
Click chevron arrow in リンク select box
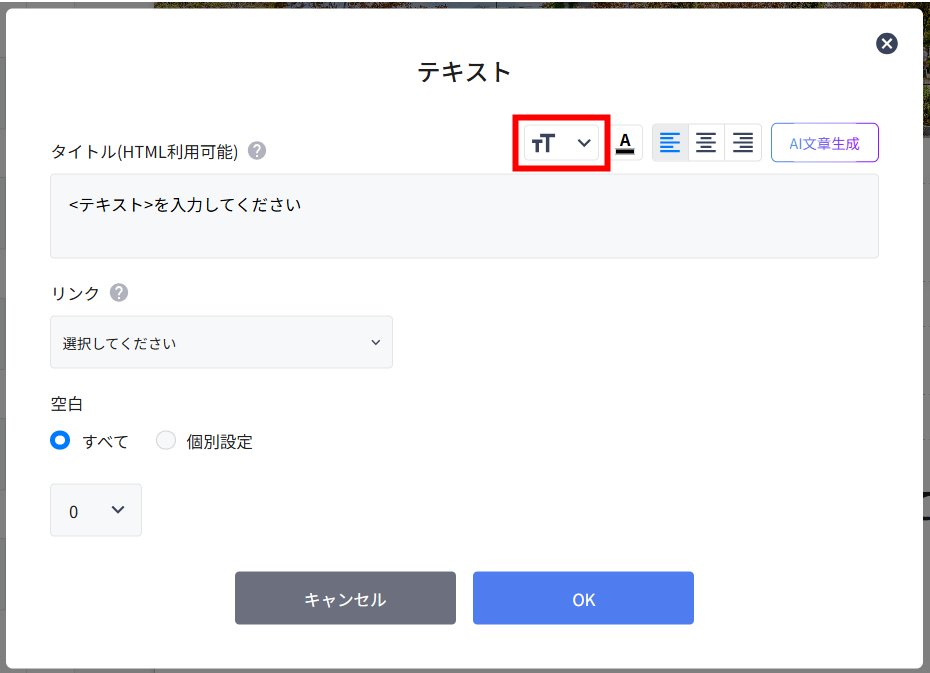376,342
